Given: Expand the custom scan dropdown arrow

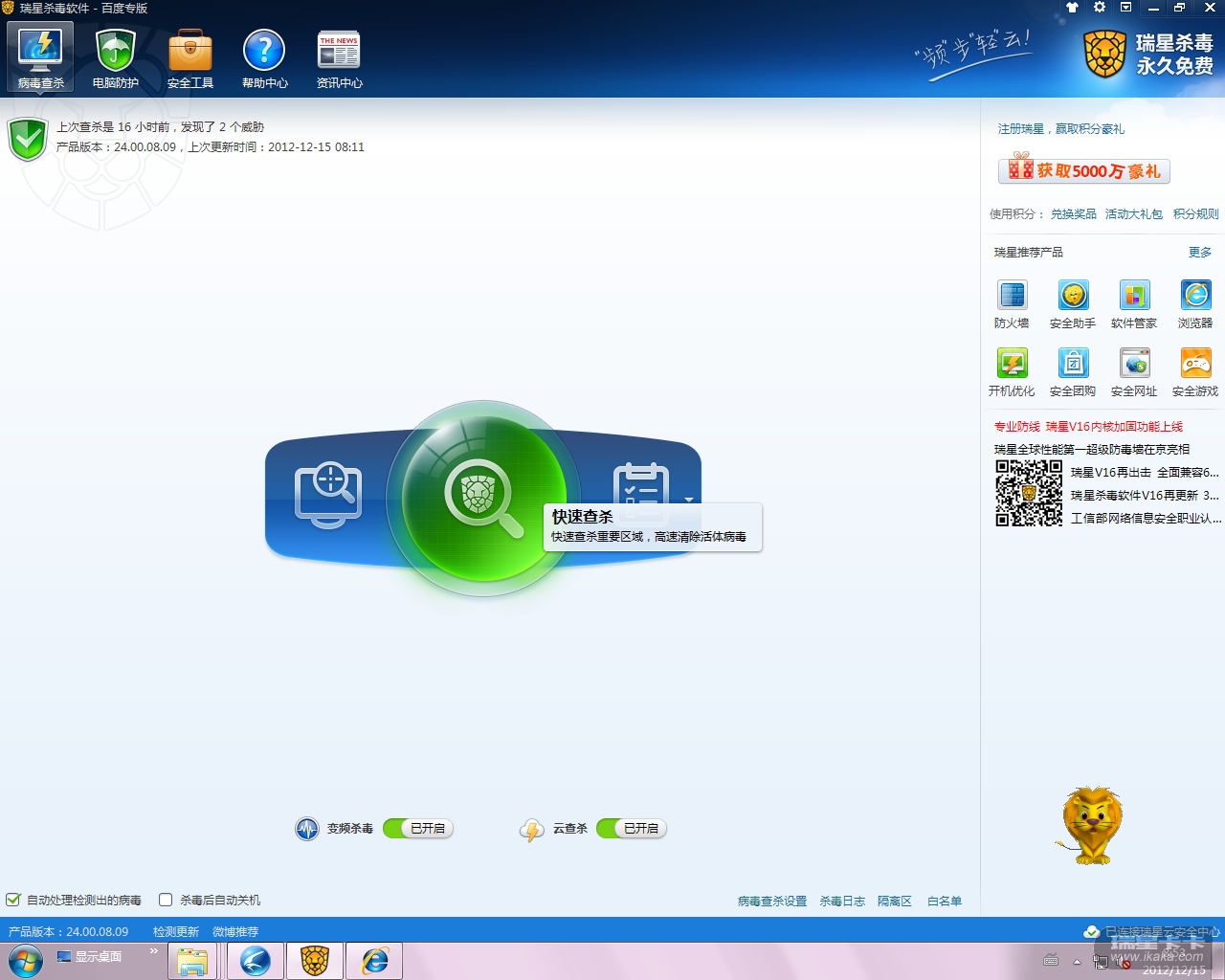Looking at the screenshot, I should [688, 500].
